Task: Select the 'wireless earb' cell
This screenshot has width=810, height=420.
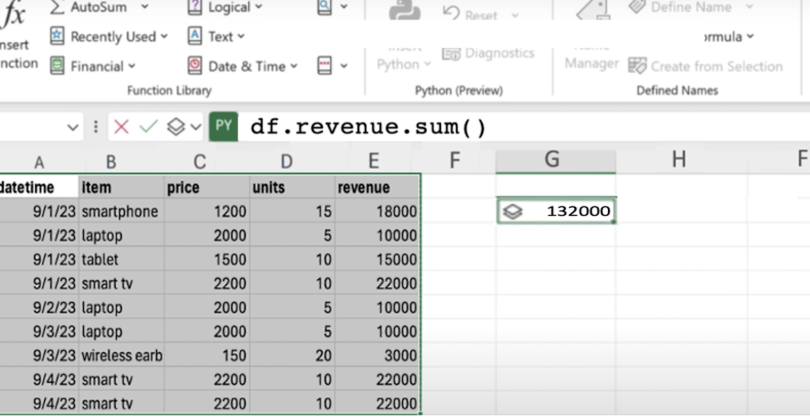Action: coord(122,355)
